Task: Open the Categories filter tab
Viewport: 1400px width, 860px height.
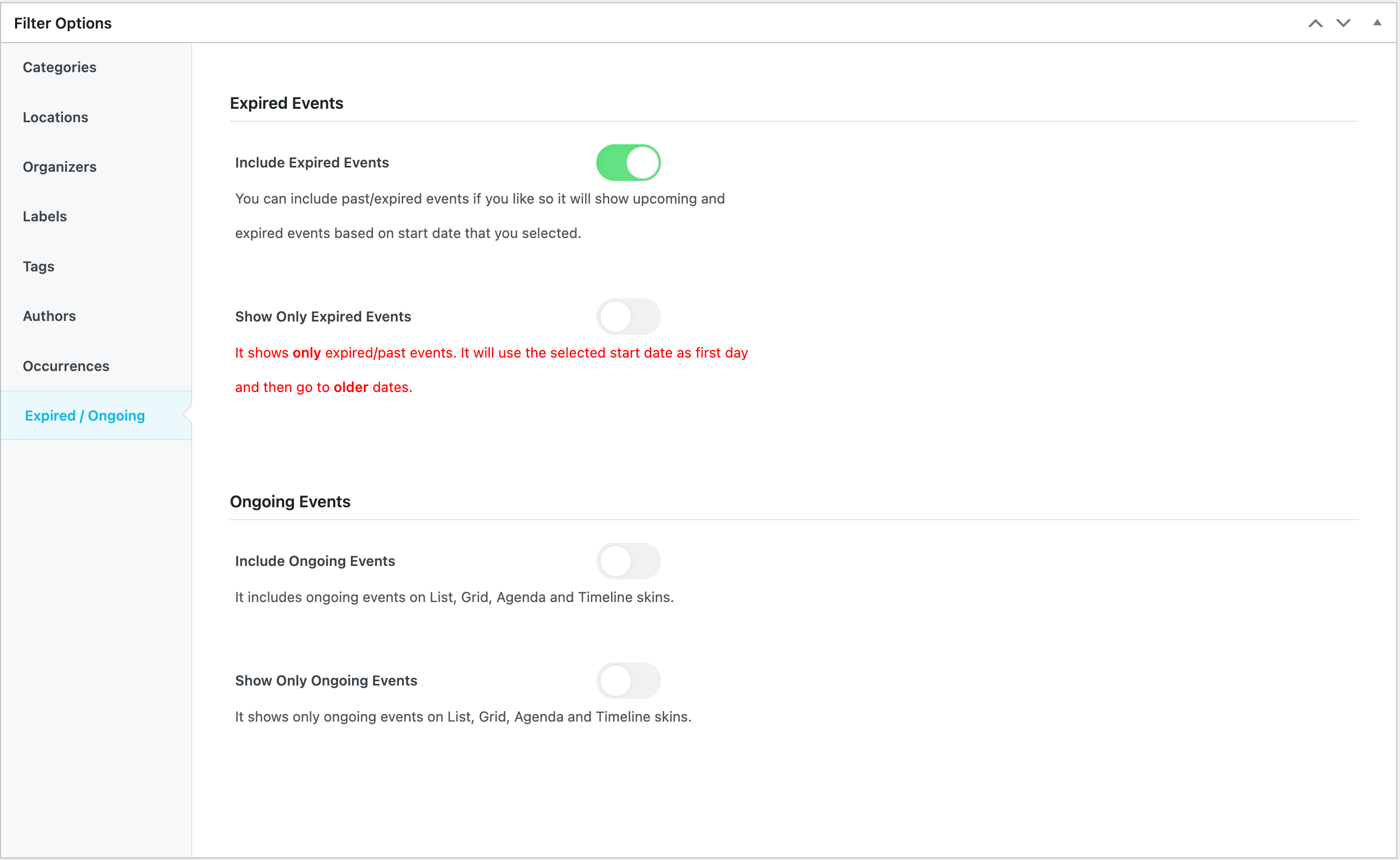Action: (x=60, y=67)
